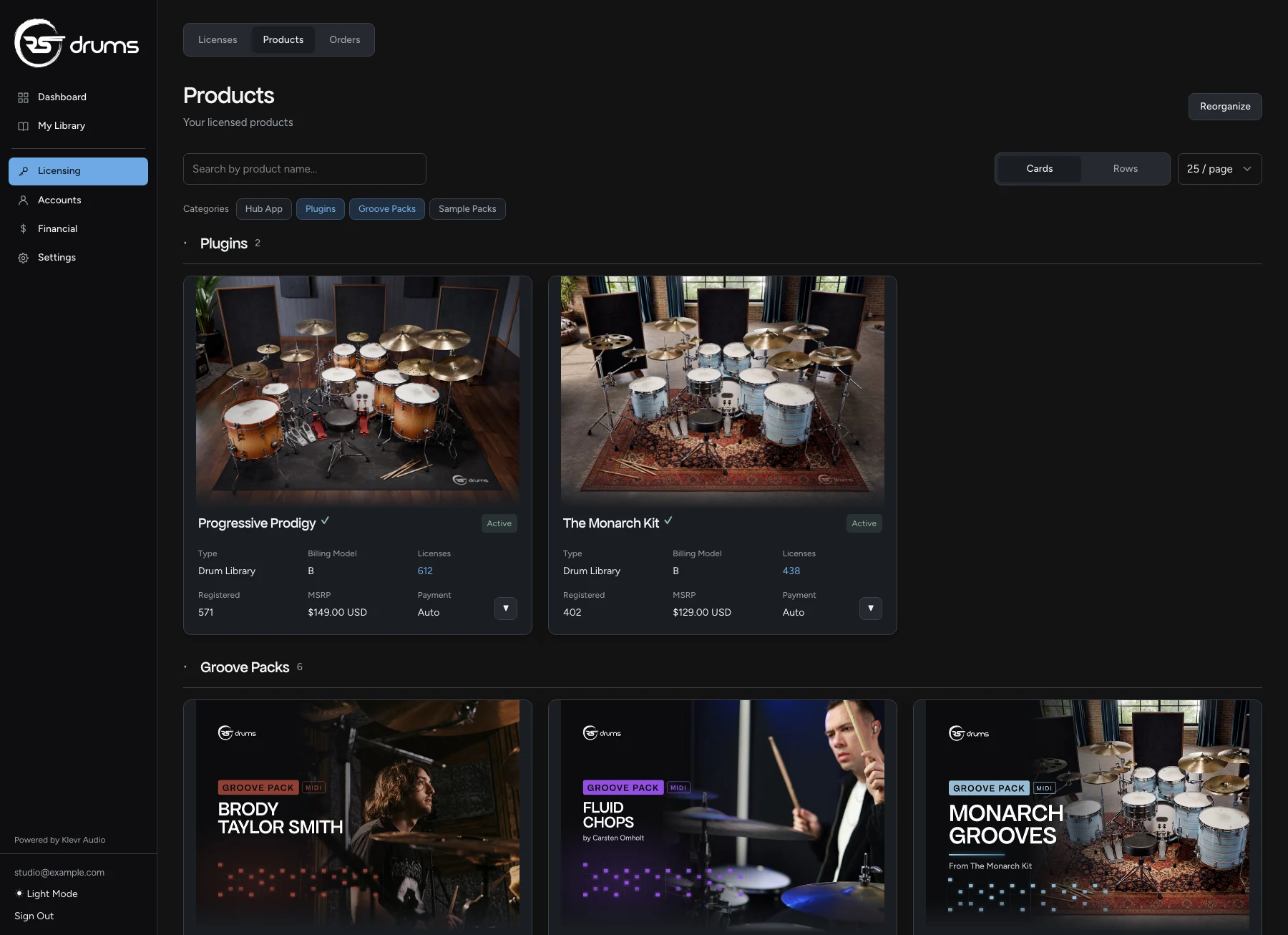Open Dashboard in the sidebar

tap(78, 97)
